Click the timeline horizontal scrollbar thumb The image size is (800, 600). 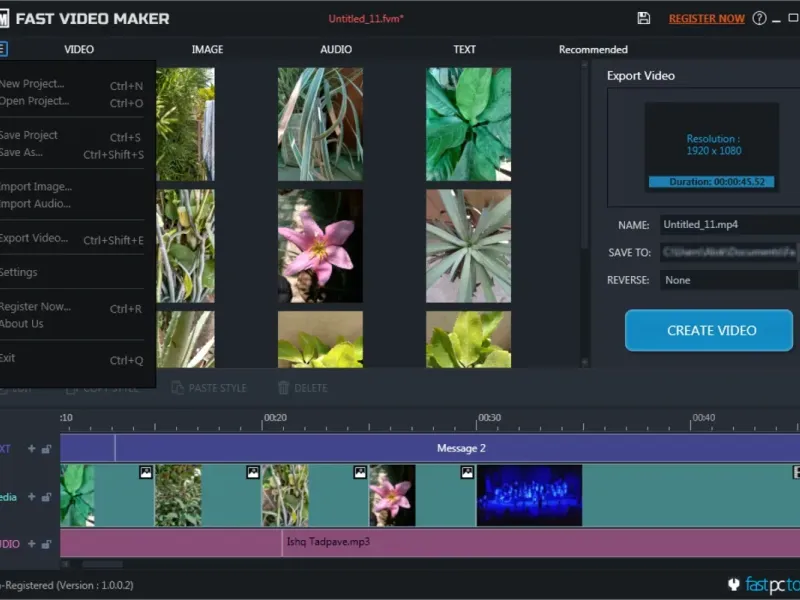pyautogui.click(x=103, y=564)
